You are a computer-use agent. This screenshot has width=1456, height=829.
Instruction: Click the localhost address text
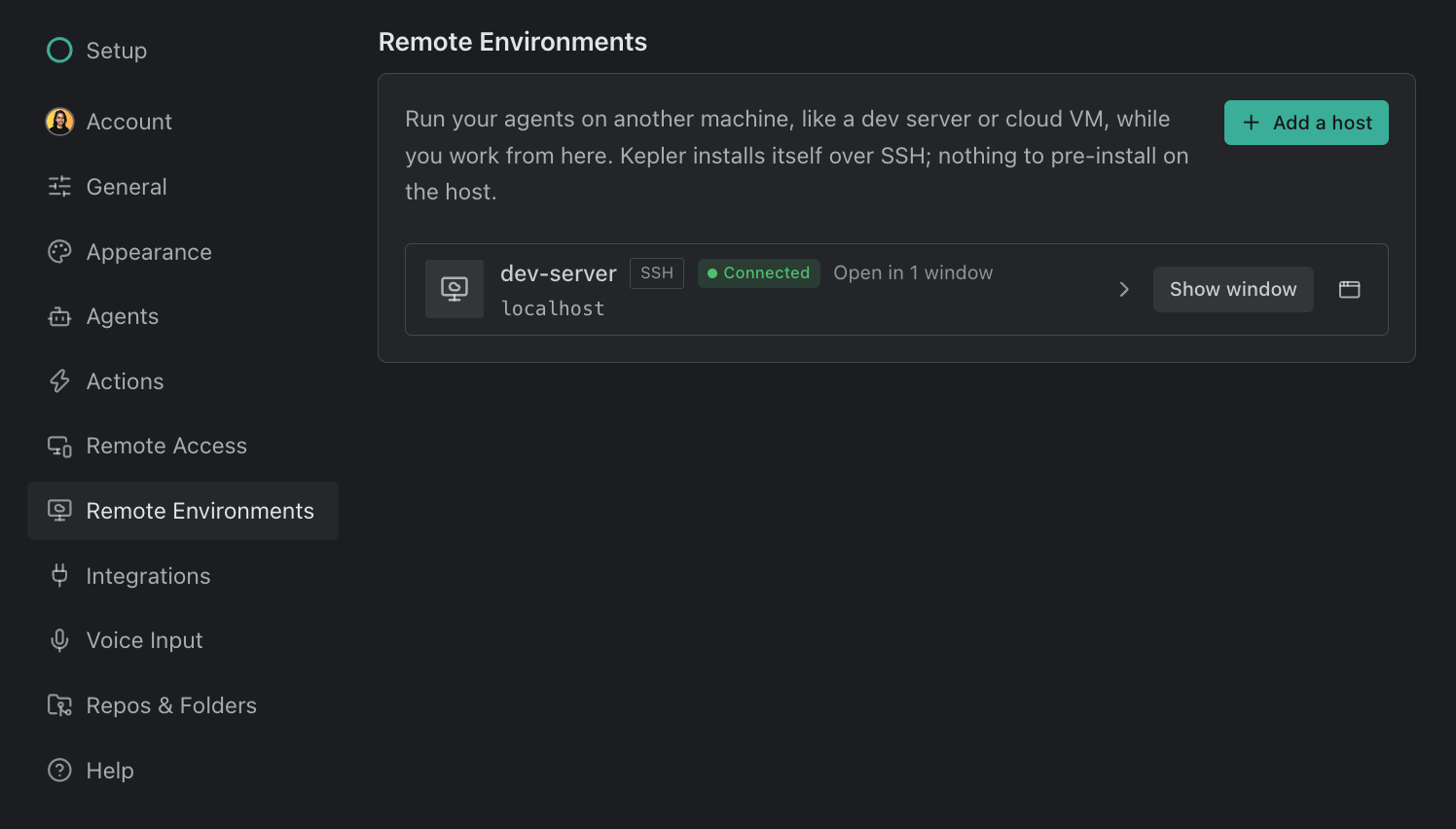pos(553,308)
